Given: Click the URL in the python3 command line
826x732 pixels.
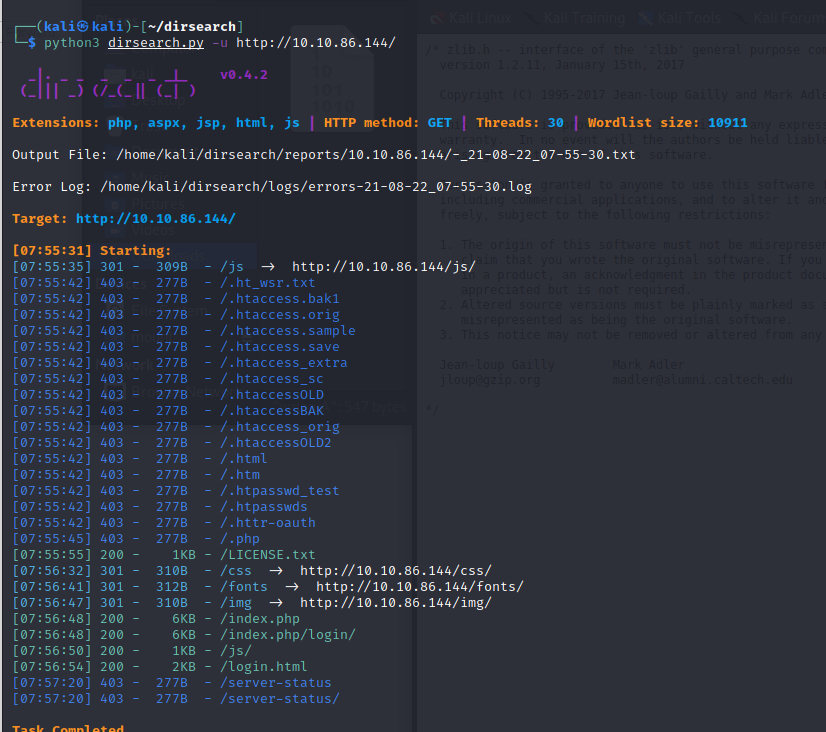Looking at the screenshot, I should pos(316,43).
